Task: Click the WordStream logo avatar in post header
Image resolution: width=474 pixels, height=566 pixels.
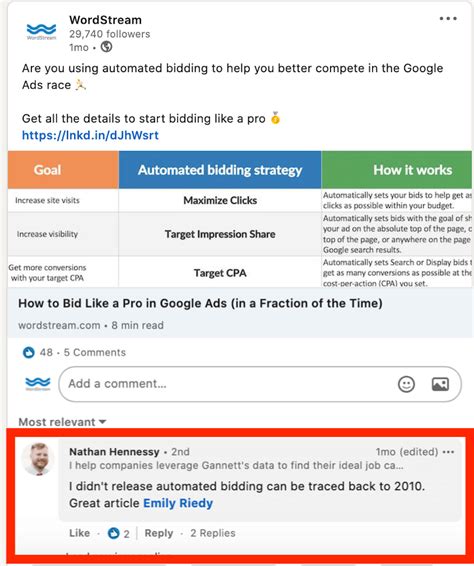Action: pos(42,31)
